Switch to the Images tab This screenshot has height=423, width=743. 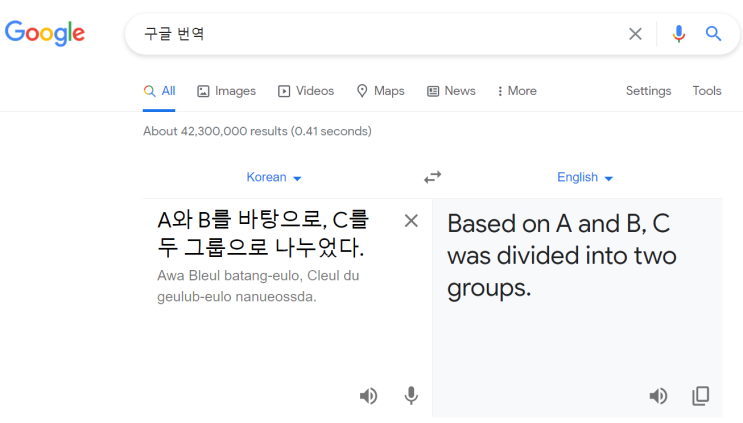(x=227, y=91)
